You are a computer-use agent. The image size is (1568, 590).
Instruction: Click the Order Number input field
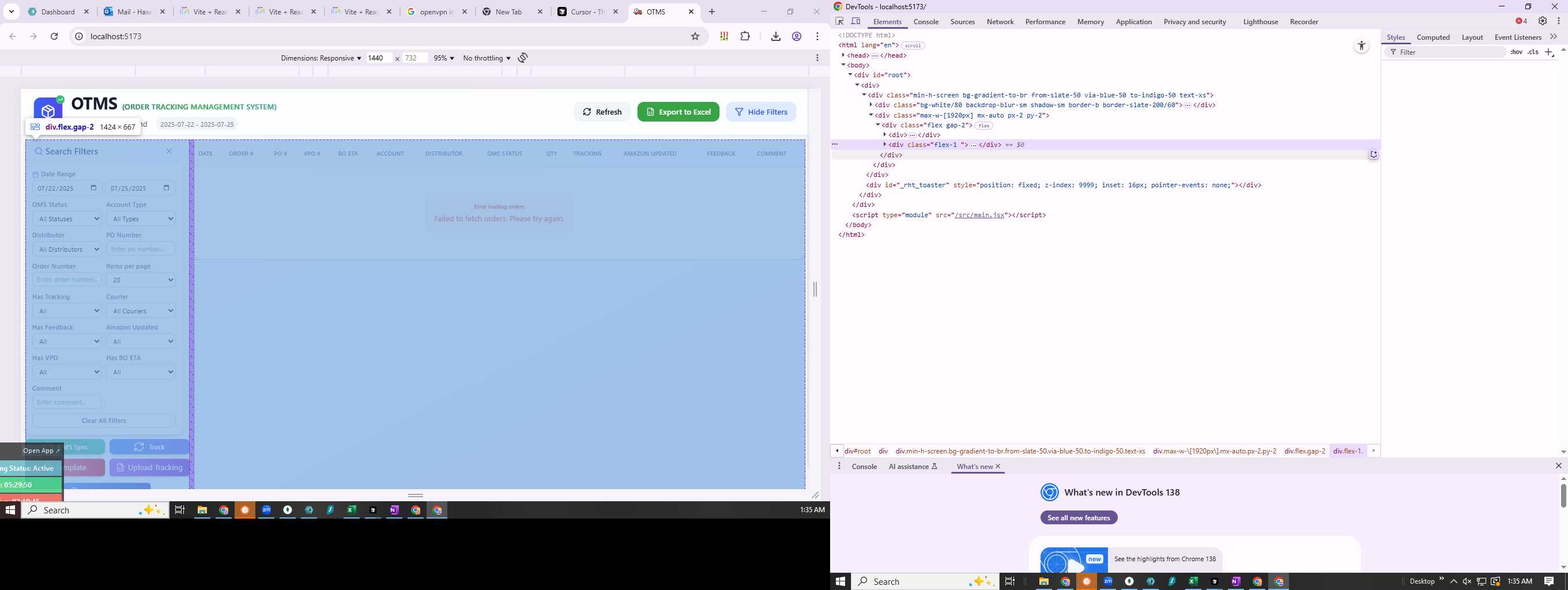[67, 280]
